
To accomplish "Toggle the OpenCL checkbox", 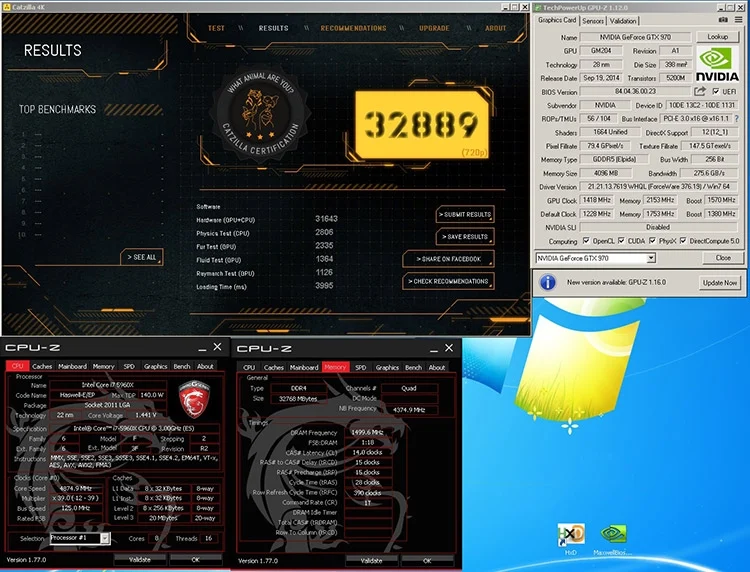I will pyautogui.click(x=586, y=241).
